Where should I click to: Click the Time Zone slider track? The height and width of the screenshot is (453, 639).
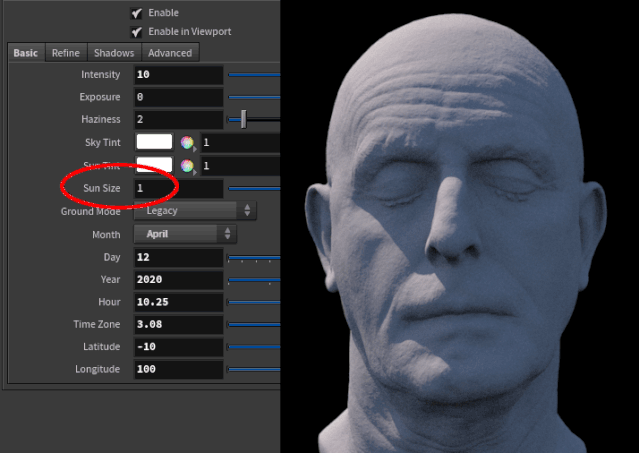tap(254, 325)
